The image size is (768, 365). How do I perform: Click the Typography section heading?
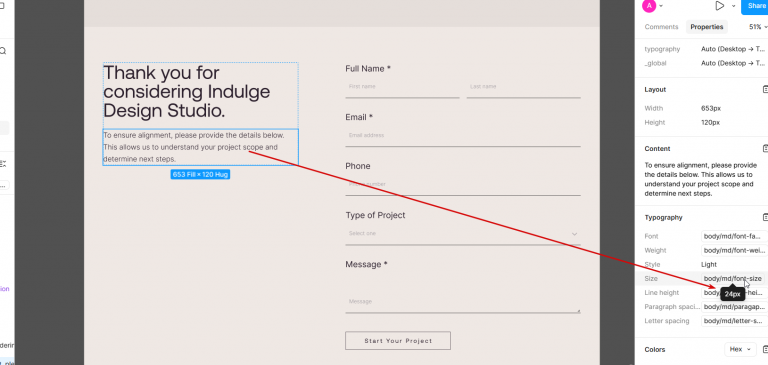[x=663, y=217]
